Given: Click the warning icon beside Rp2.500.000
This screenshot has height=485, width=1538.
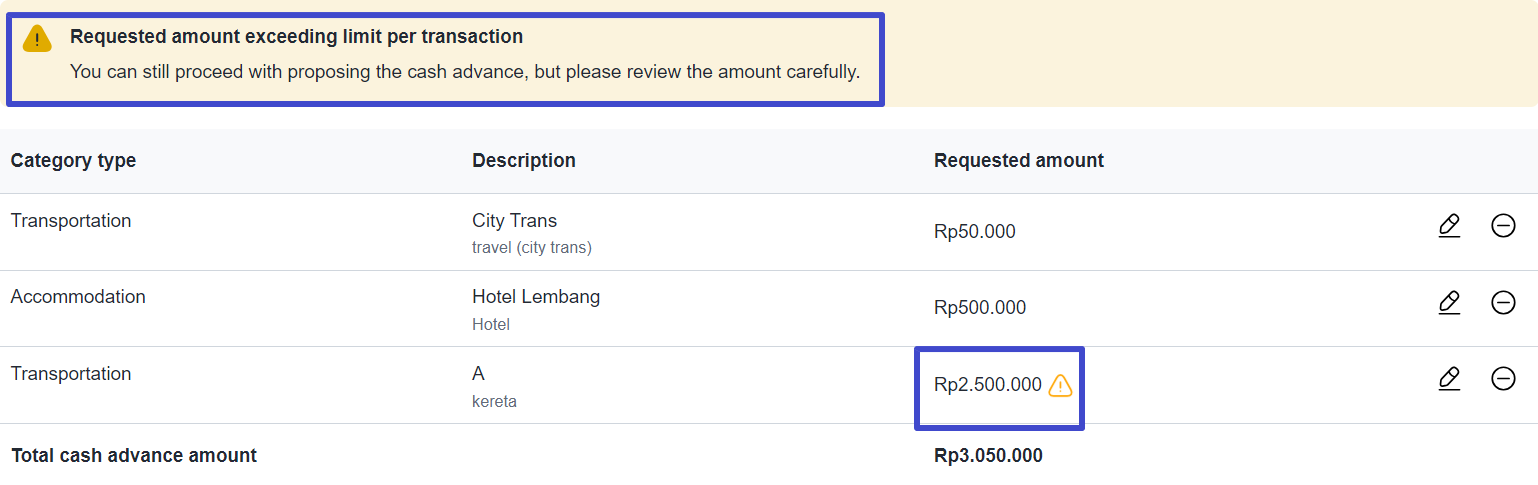Looking at the screenshot, I should 1060,385.
